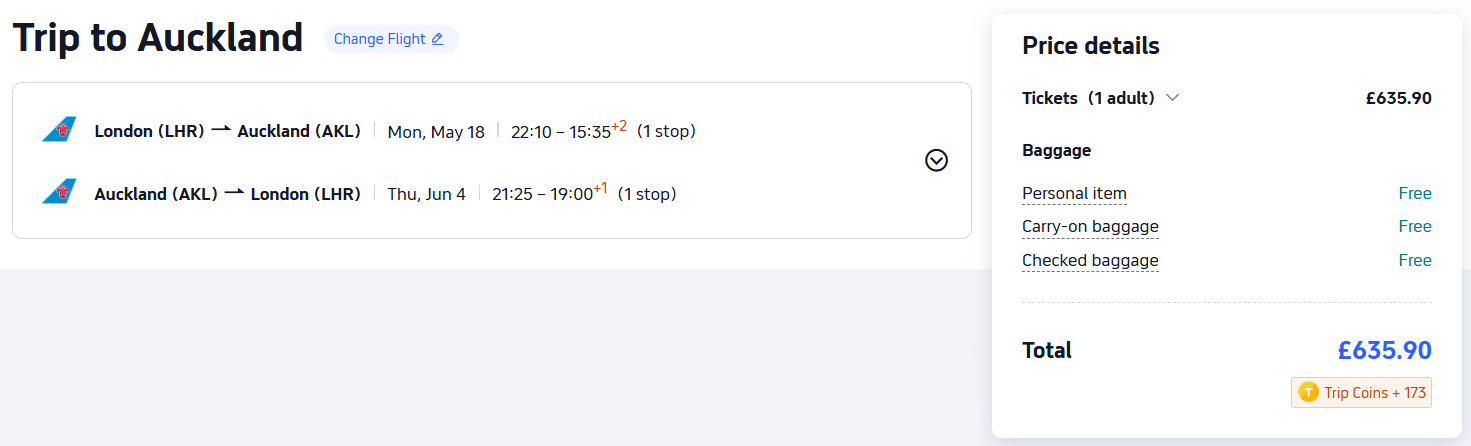
Task: Click the (1 stop) label on return flight
Action: point(647,194)
